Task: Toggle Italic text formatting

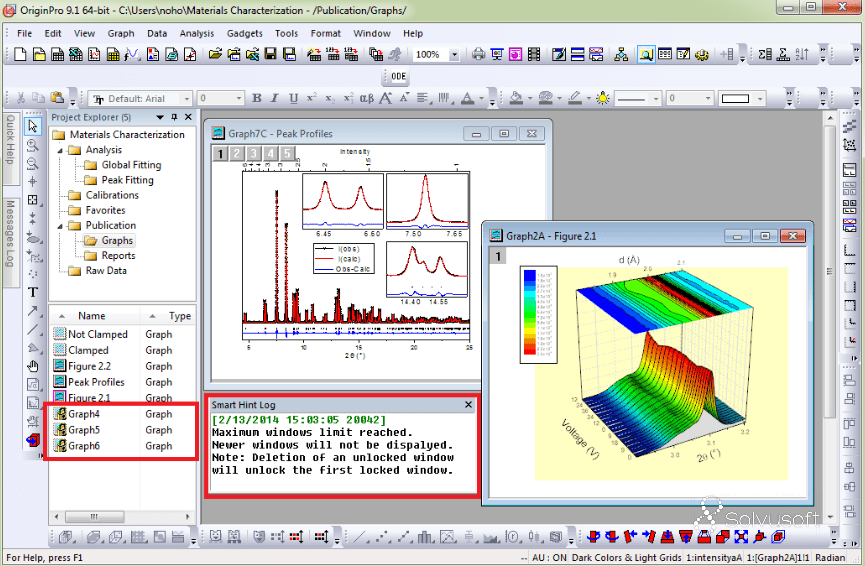Action: 275,98
